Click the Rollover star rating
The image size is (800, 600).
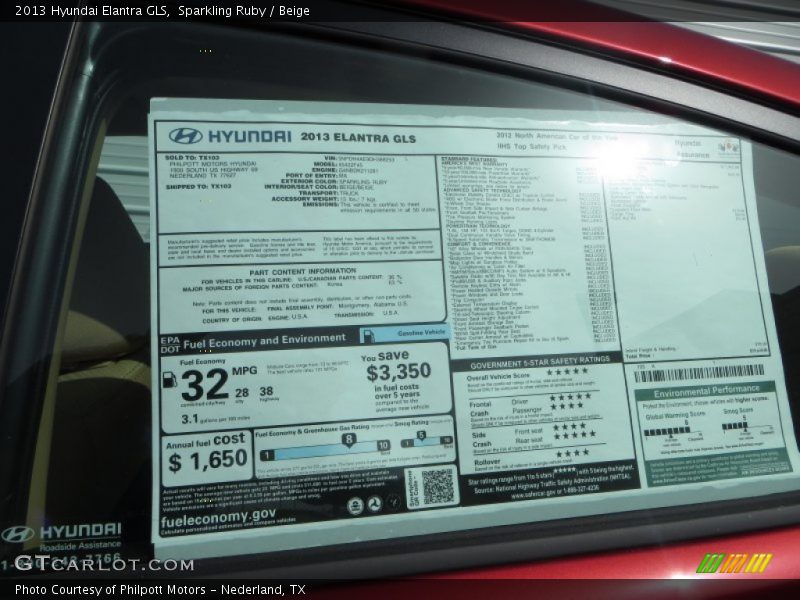572,453
